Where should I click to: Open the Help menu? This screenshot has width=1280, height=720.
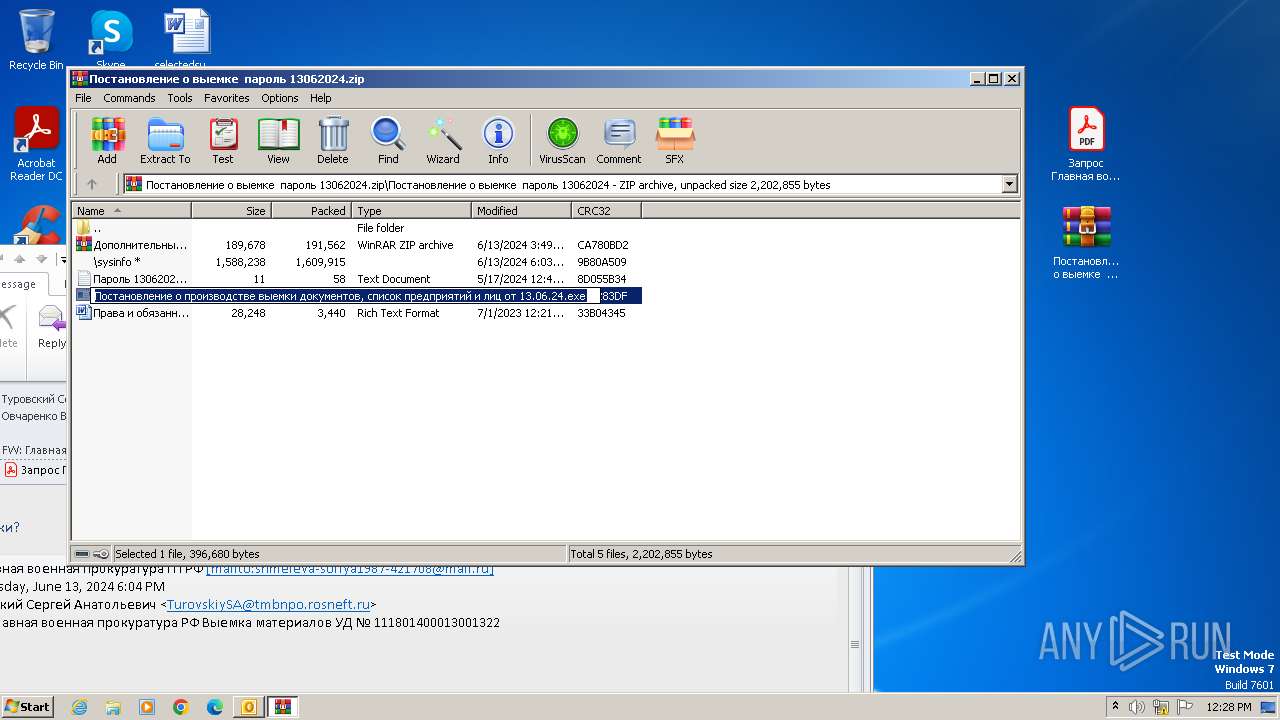pyautogui.click(x=320, y=98)
